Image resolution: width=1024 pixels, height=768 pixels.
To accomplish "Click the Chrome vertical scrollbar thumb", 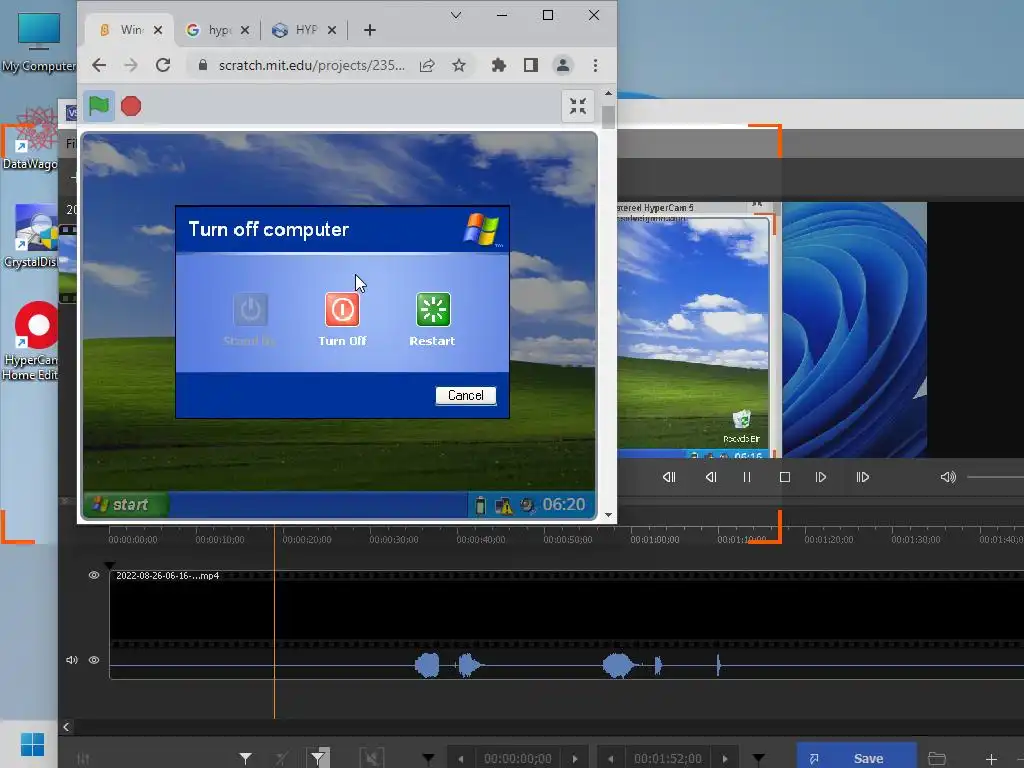I will (609, 117).
